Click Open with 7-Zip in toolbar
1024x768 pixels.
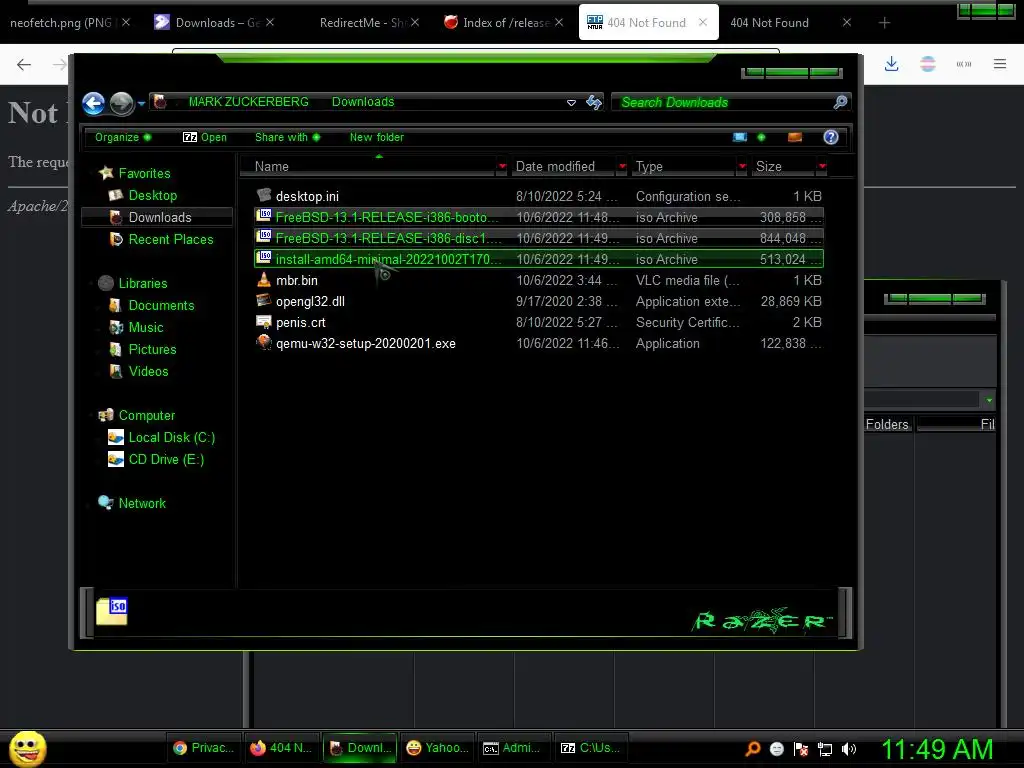(x=204, y=137)
